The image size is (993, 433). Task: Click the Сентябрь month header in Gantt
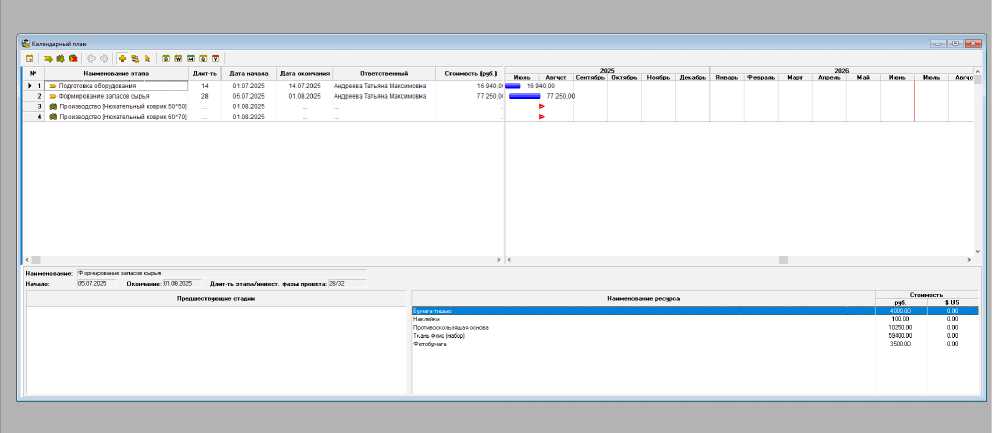590,77
